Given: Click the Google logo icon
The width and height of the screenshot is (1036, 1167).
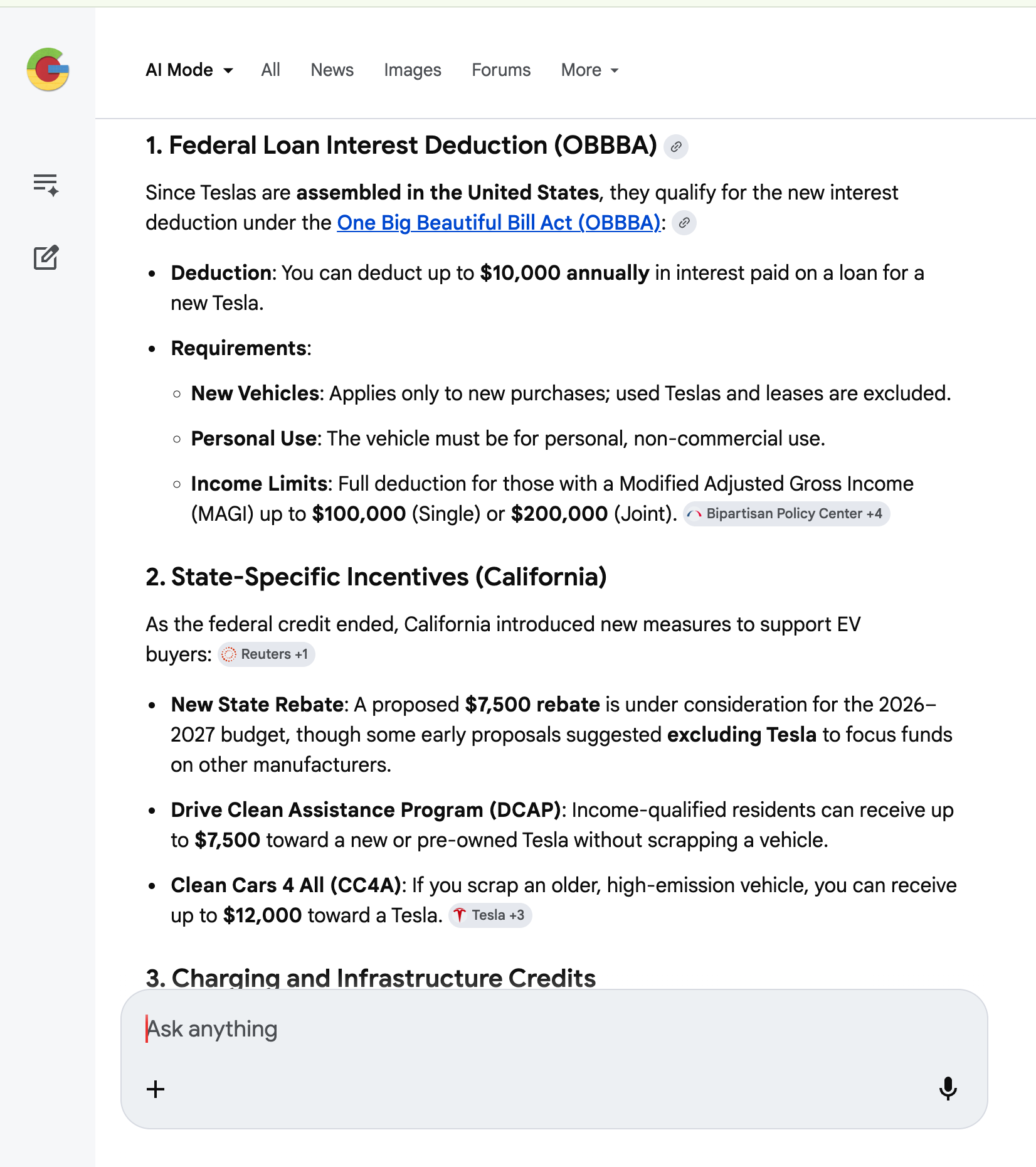Looking at the screenshot, I should 48,70.
